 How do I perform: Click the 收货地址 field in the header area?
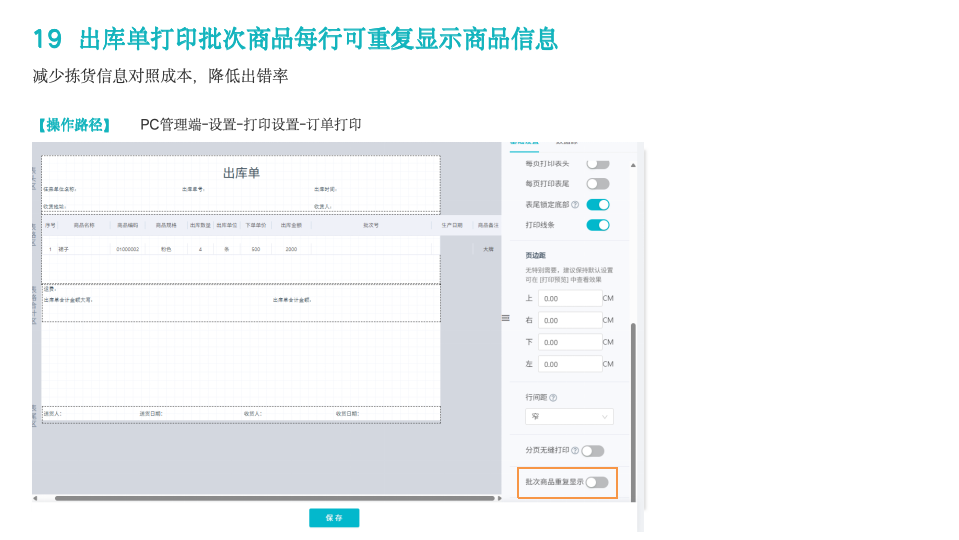54,207
